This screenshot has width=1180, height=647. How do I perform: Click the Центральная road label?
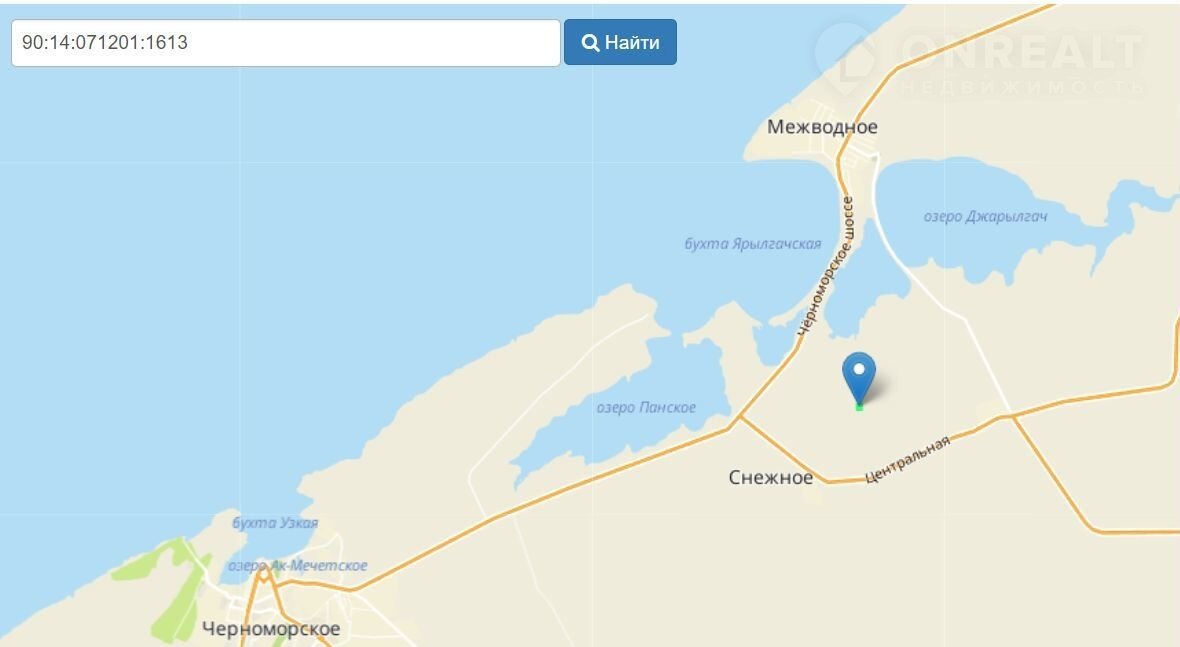[907, 459]
